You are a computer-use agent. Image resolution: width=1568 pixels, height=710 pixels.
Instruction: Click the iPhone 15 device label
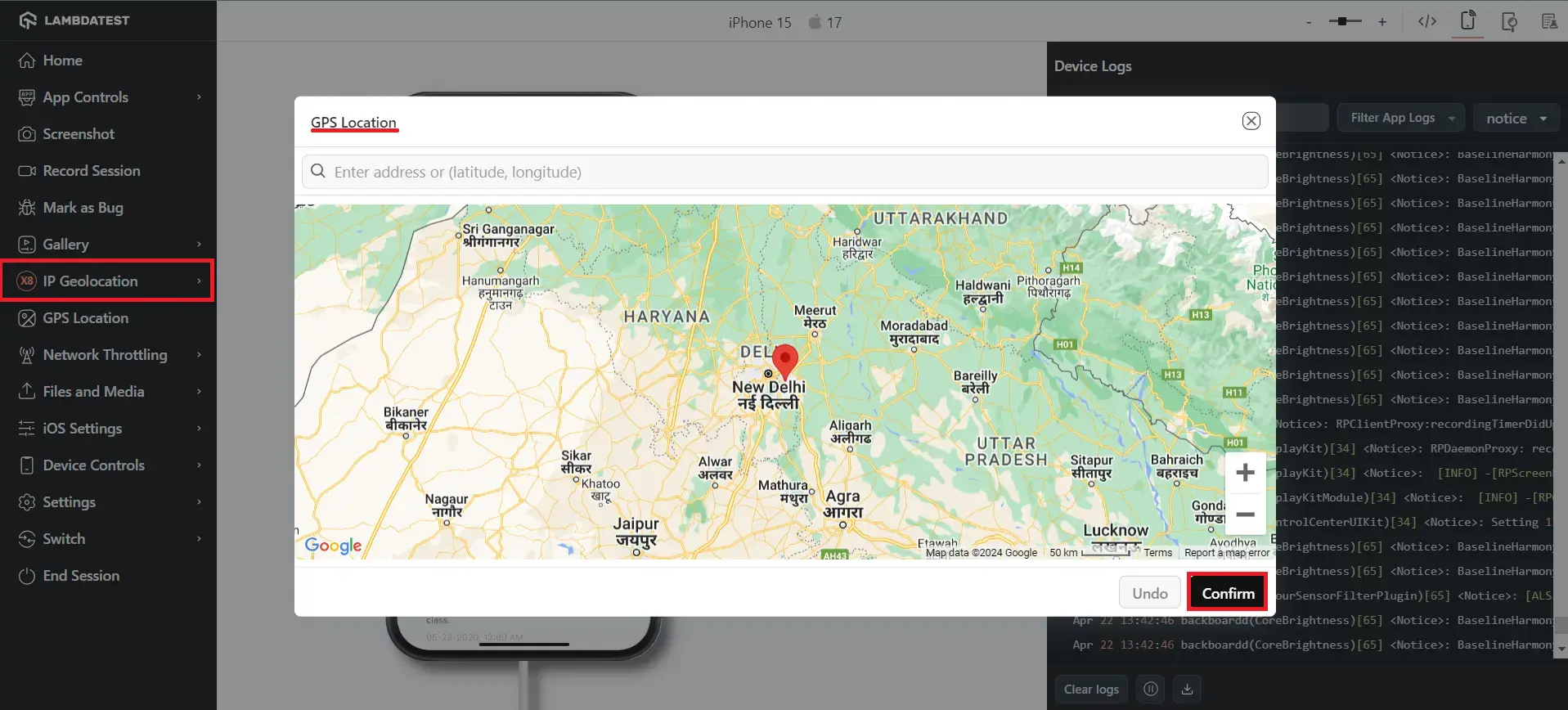click(x=760, y=23)
